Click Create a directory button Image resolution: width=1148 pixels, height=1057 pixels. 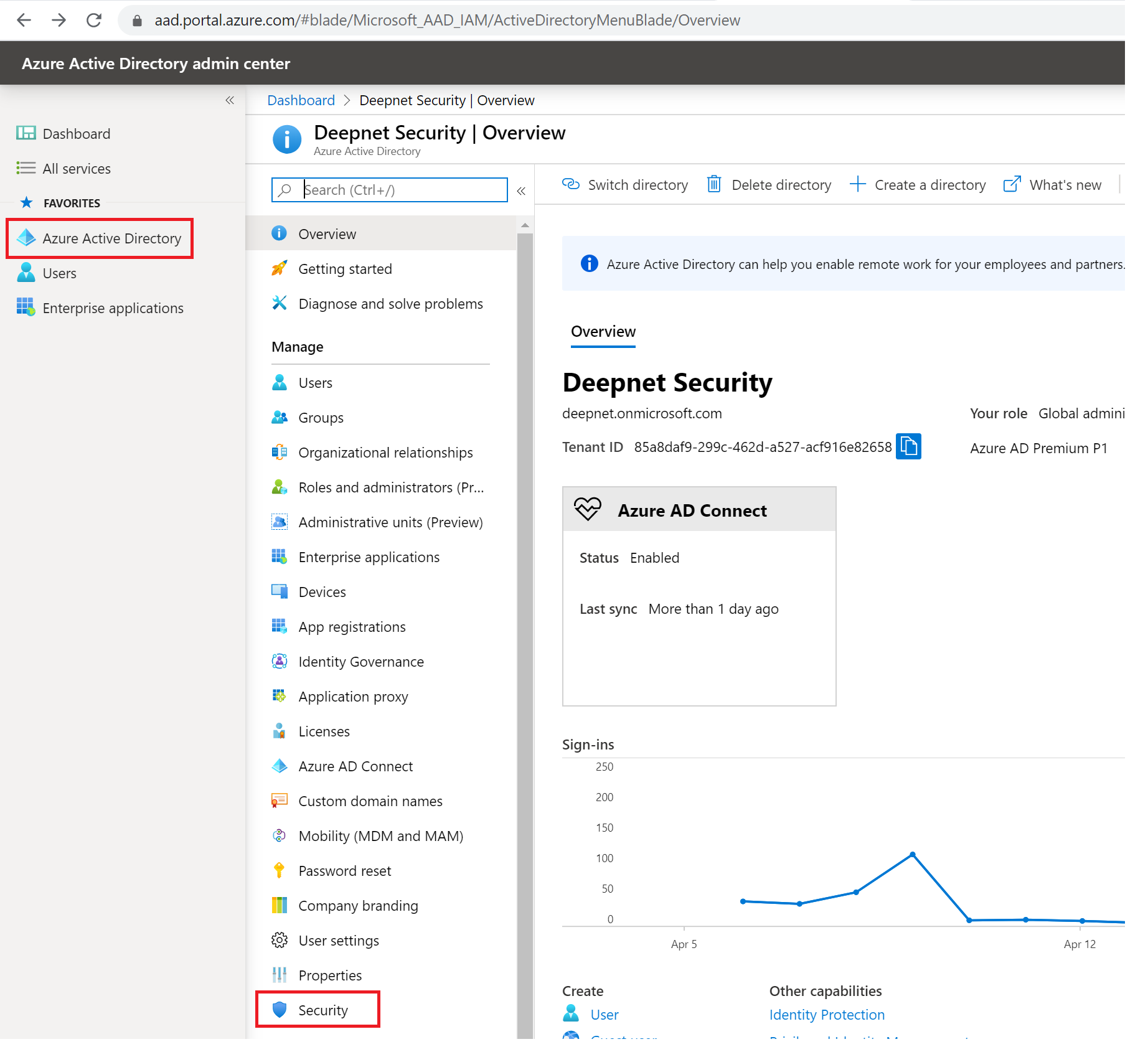click(918, 185)
